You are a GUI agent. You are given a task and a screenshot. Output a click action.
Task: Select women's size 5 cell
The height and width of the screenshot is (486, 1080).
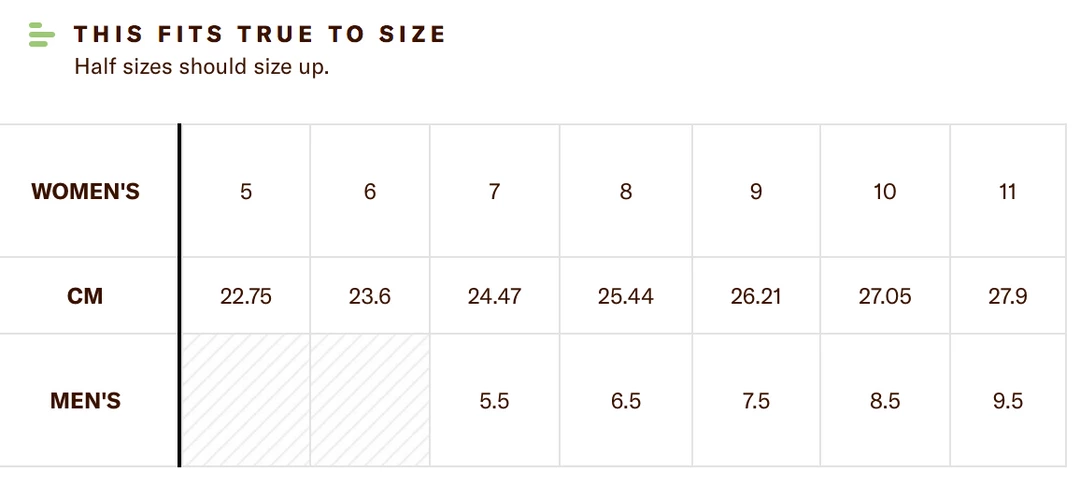tap(246, 191)
